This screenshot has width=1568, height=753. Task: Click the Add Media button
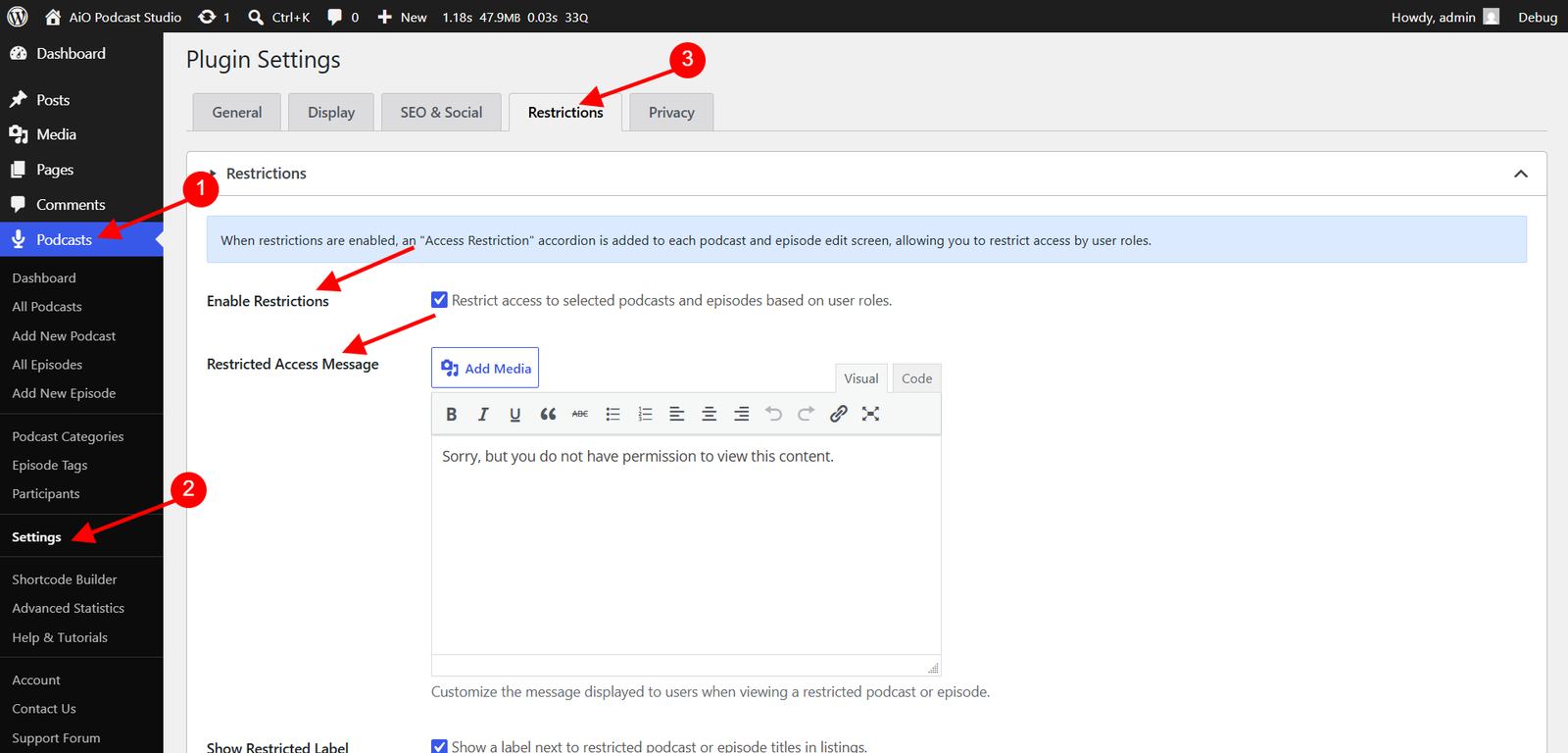(485, 368)
